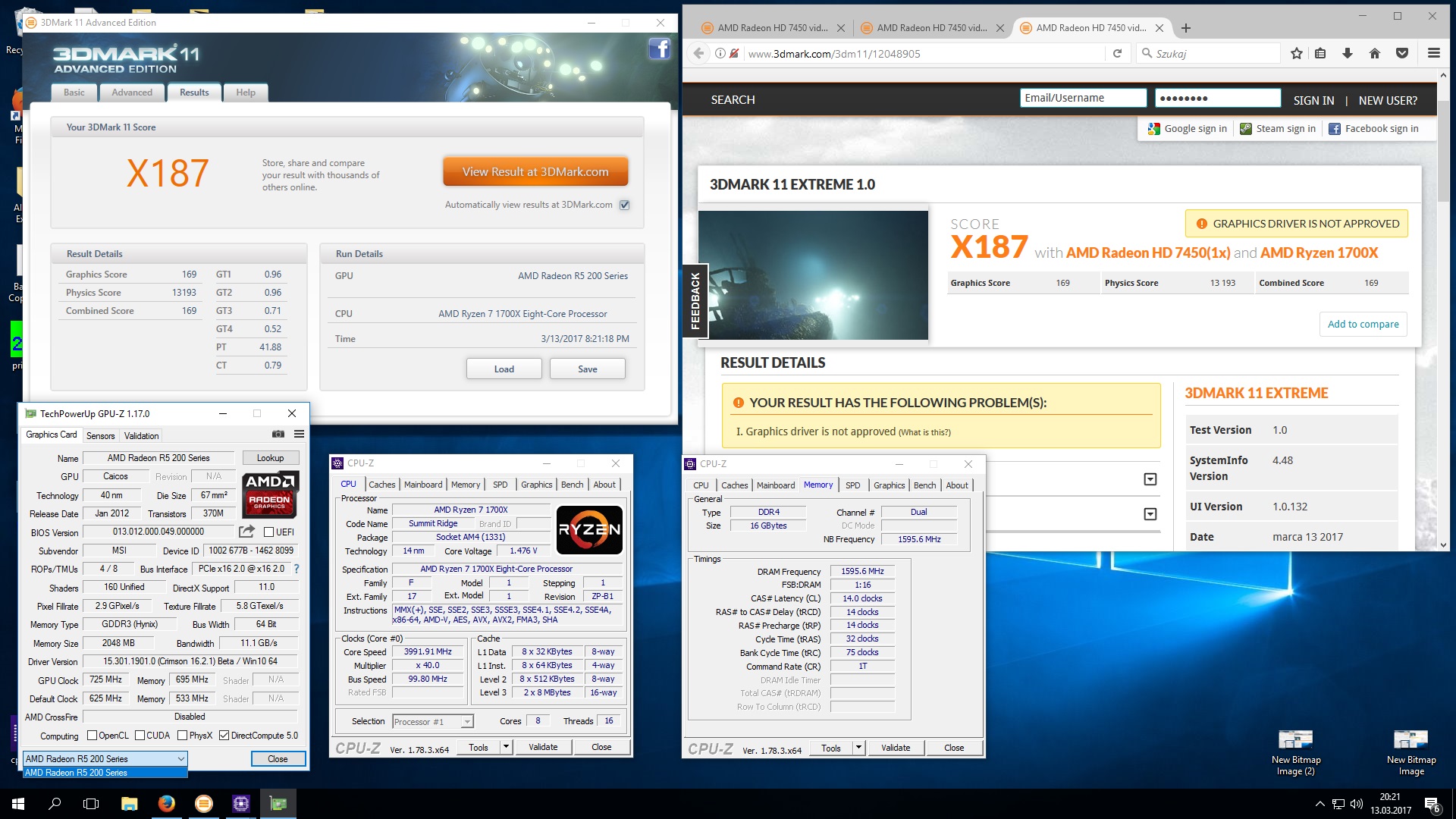The image size is (1456, 819).
Task: Click the 'What is this?' driver link
Action: (924, 432)
